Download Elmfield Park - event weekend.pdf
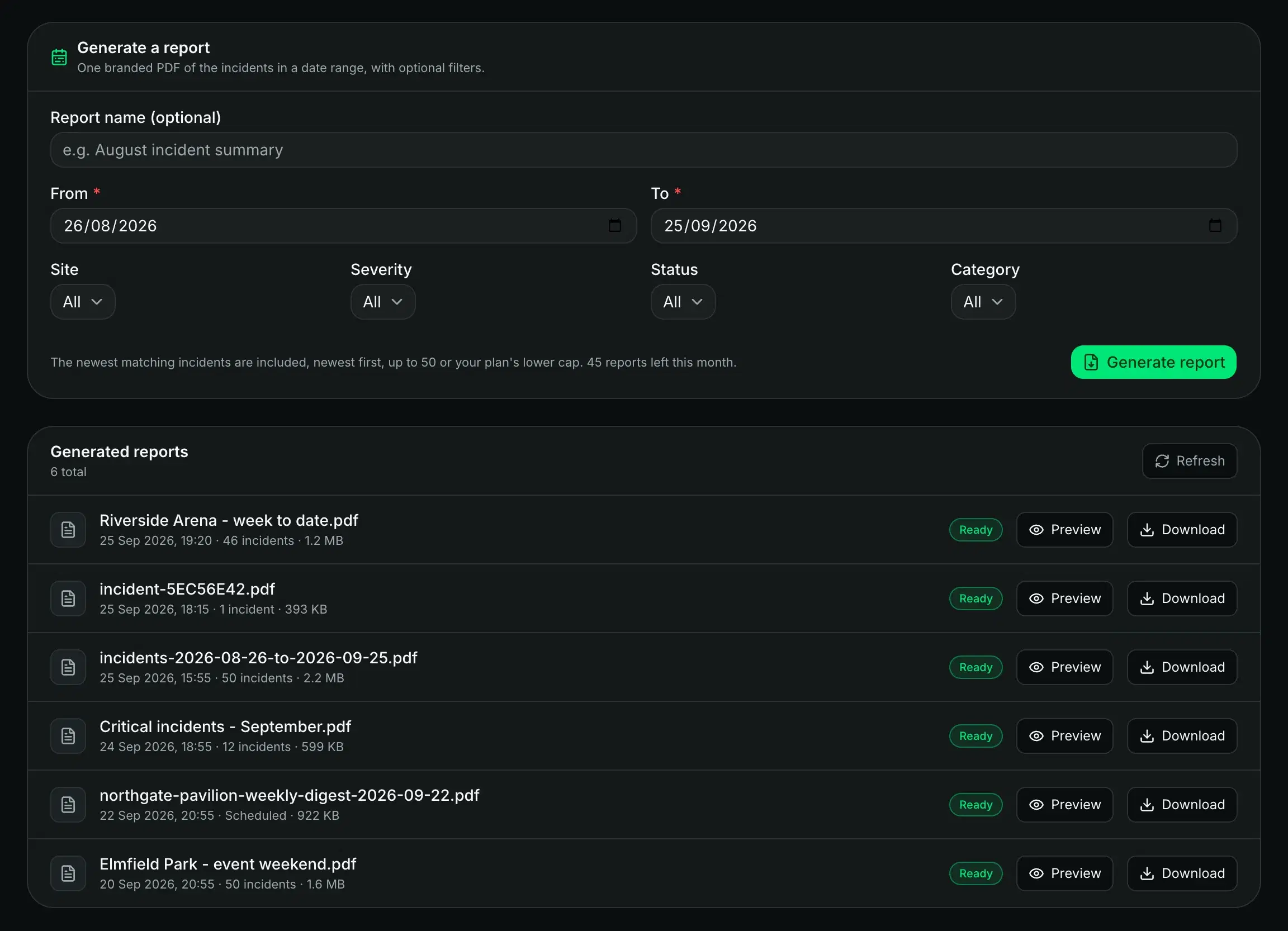This screenshot has width=1288, height=931. pyautogui.click(x=1182, y=873)
